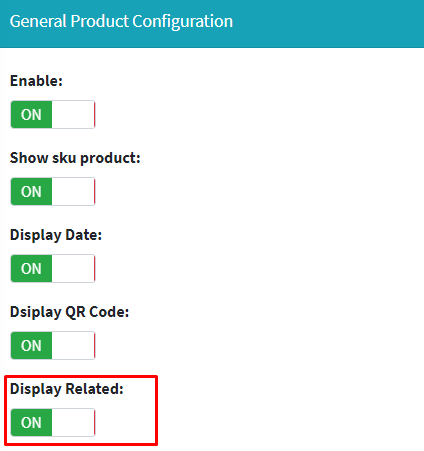
Task: Toggle the Enable switch
Action: [53, 114]
